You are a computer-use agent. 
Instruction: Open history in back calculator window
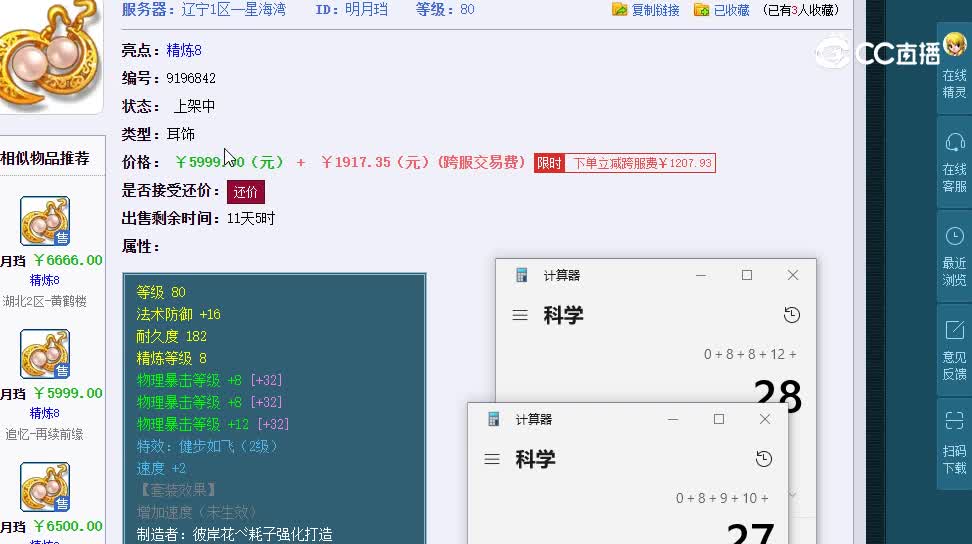792,315
